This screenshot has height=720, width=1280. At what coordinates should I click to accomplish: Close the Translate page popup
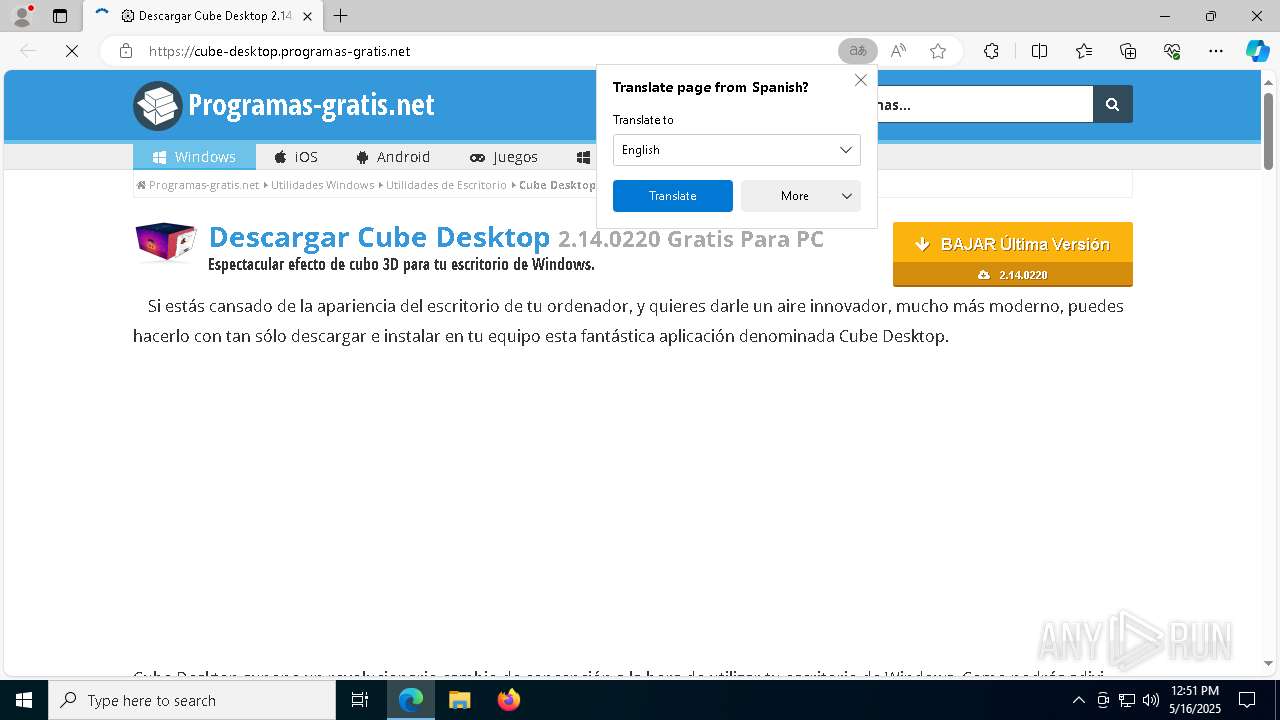point(861,80)
